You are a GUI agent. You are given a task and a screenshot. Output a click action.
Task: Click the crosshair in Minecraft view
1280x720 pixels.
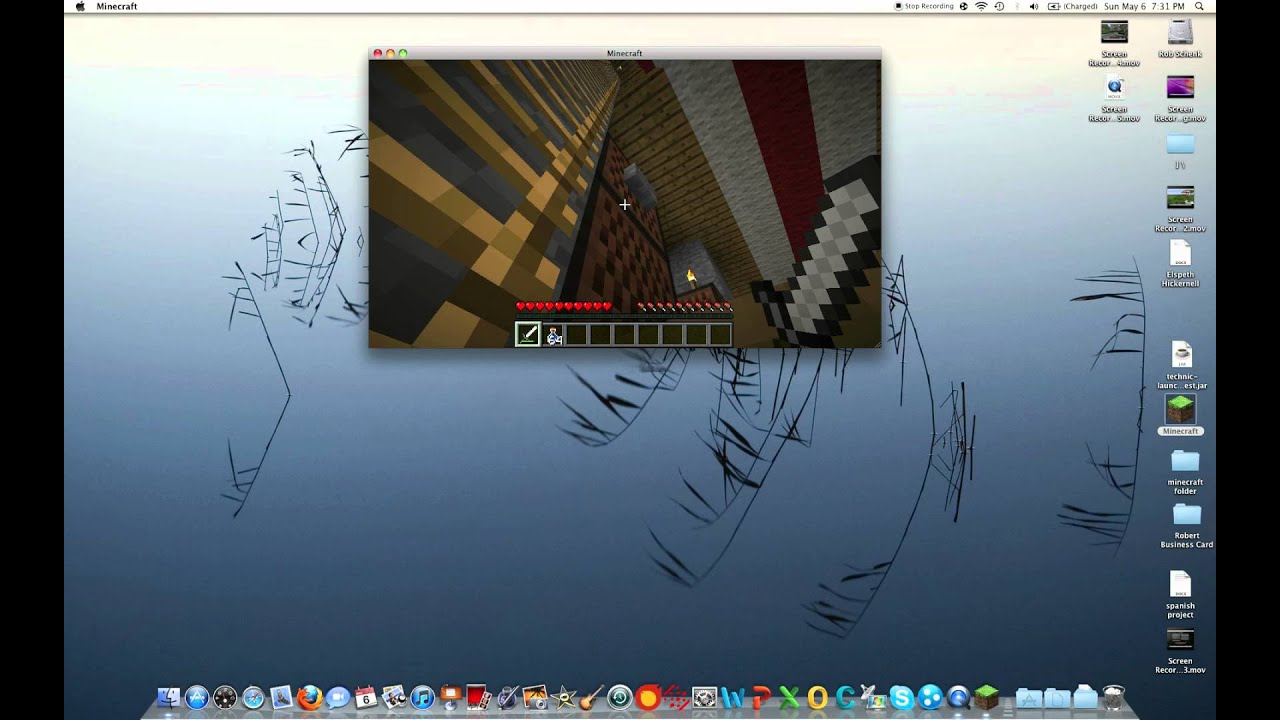[625, 204]
